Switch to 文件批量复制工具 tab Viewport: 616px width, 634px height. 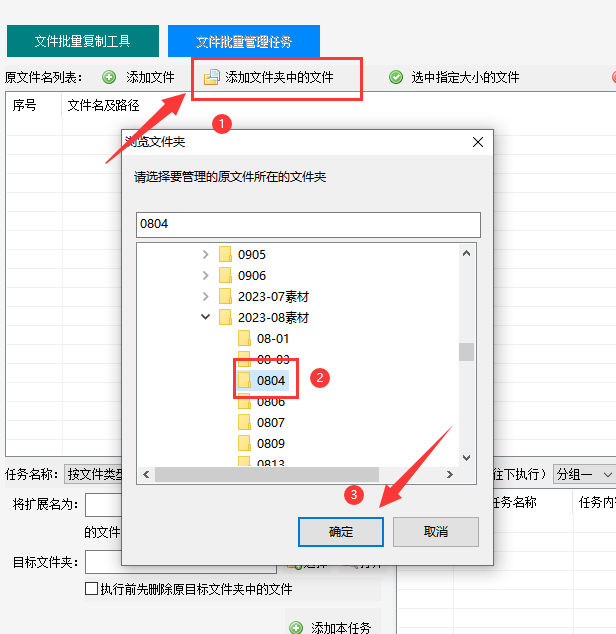83,41
